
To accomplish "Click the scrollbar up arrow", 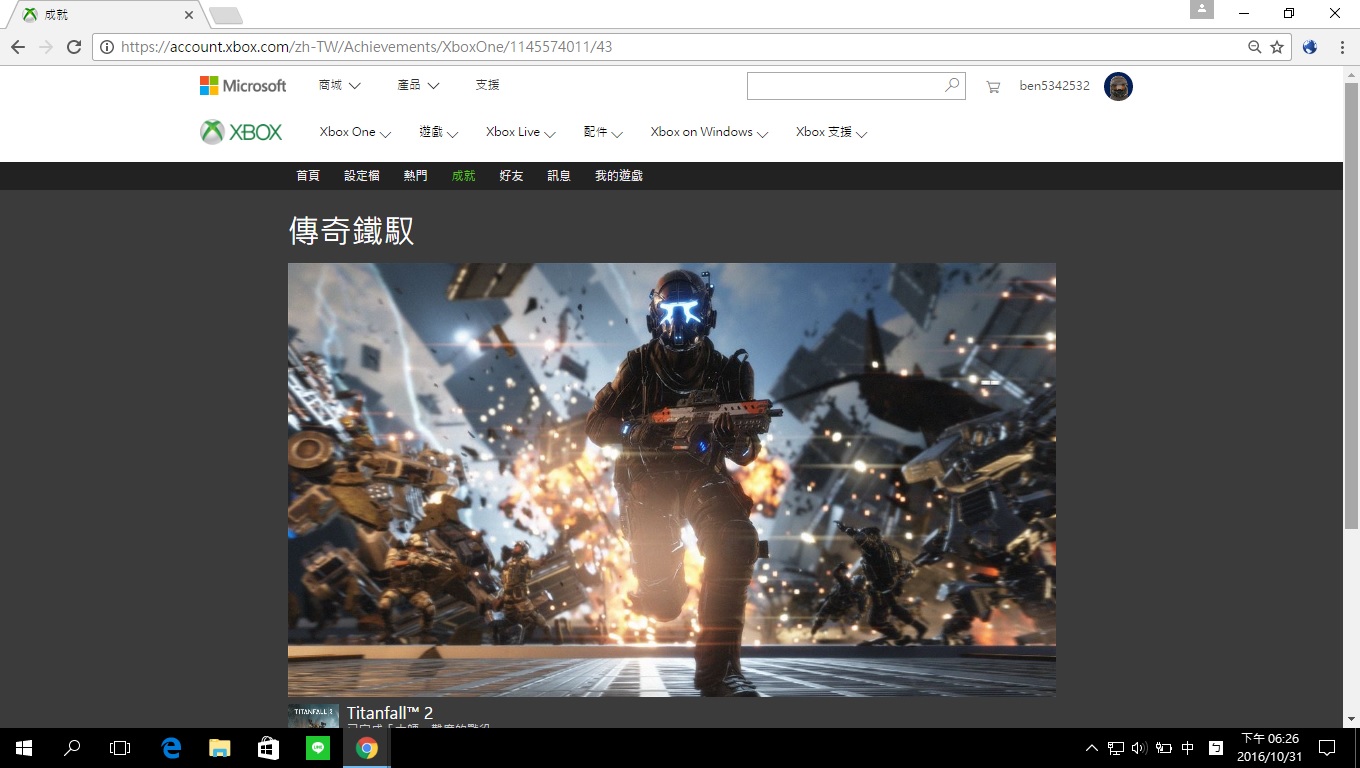I will pos(1351,75).
